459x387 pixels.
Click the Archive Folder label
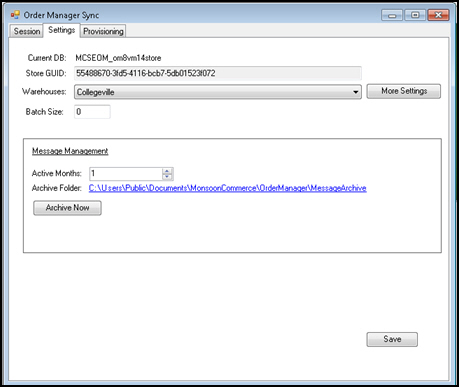coord(57,188)
